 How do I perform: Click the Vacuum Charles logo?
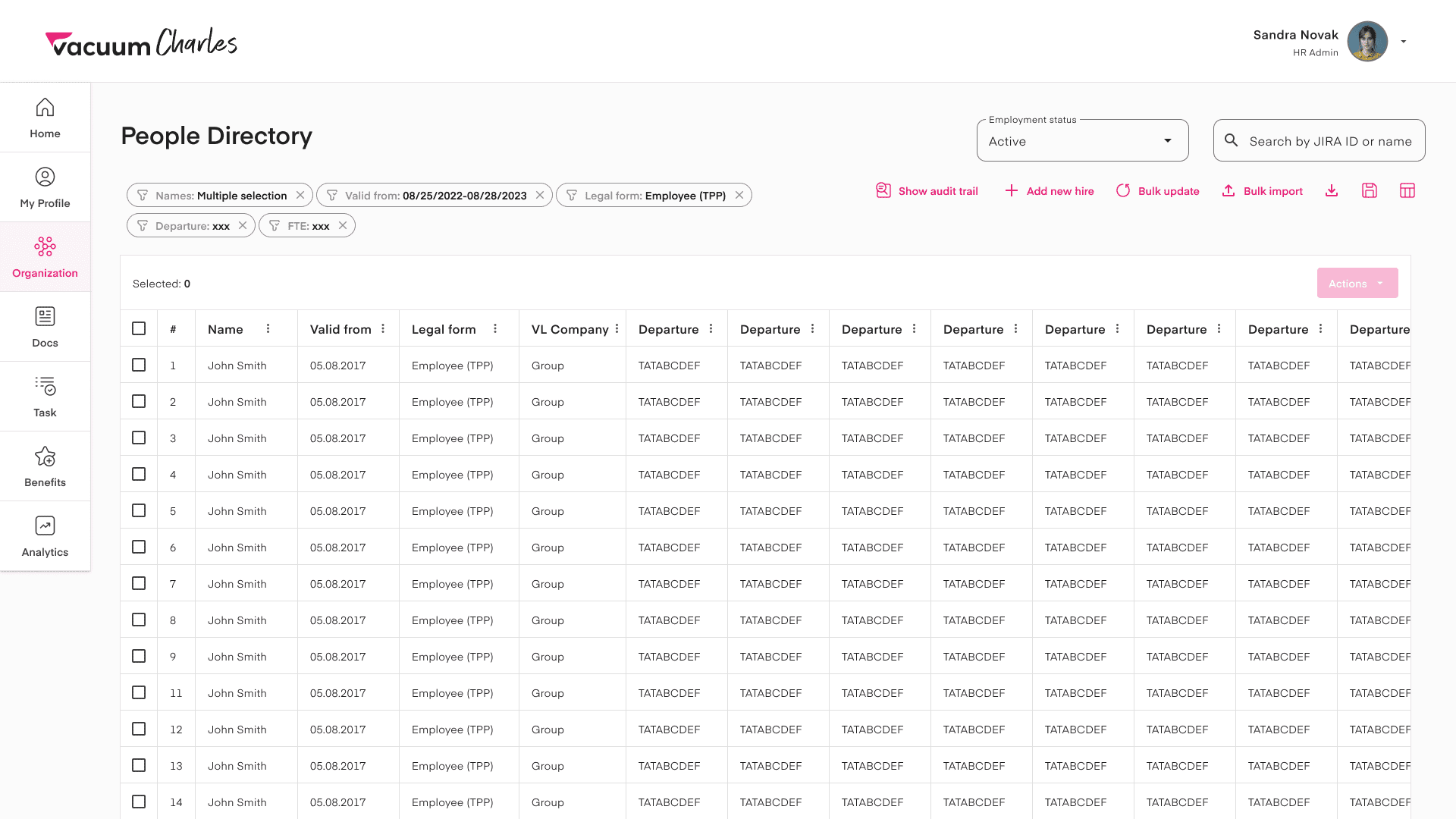[142, 42]
